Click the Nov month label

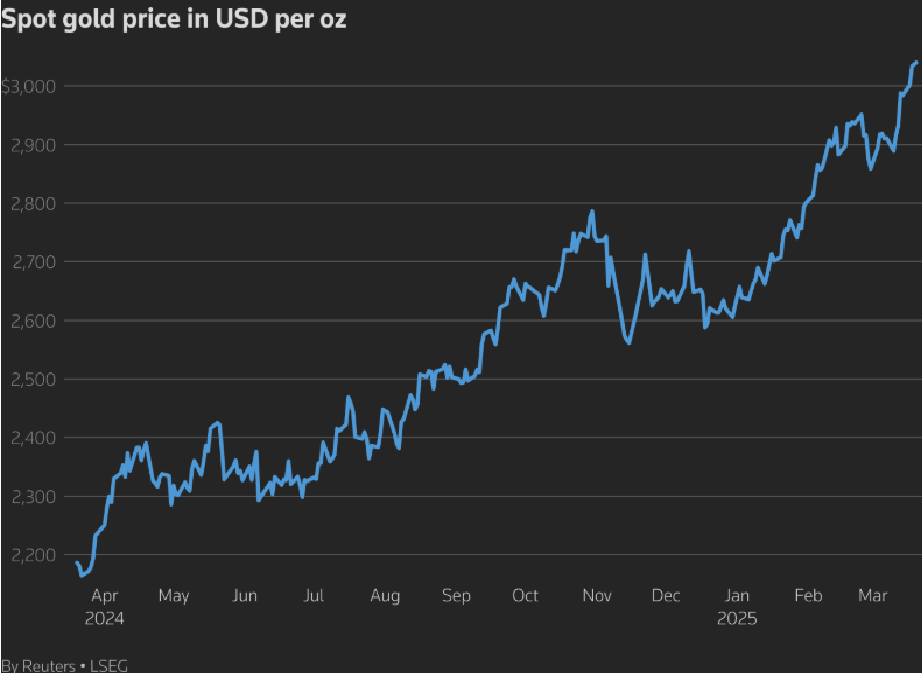[596, 596]
